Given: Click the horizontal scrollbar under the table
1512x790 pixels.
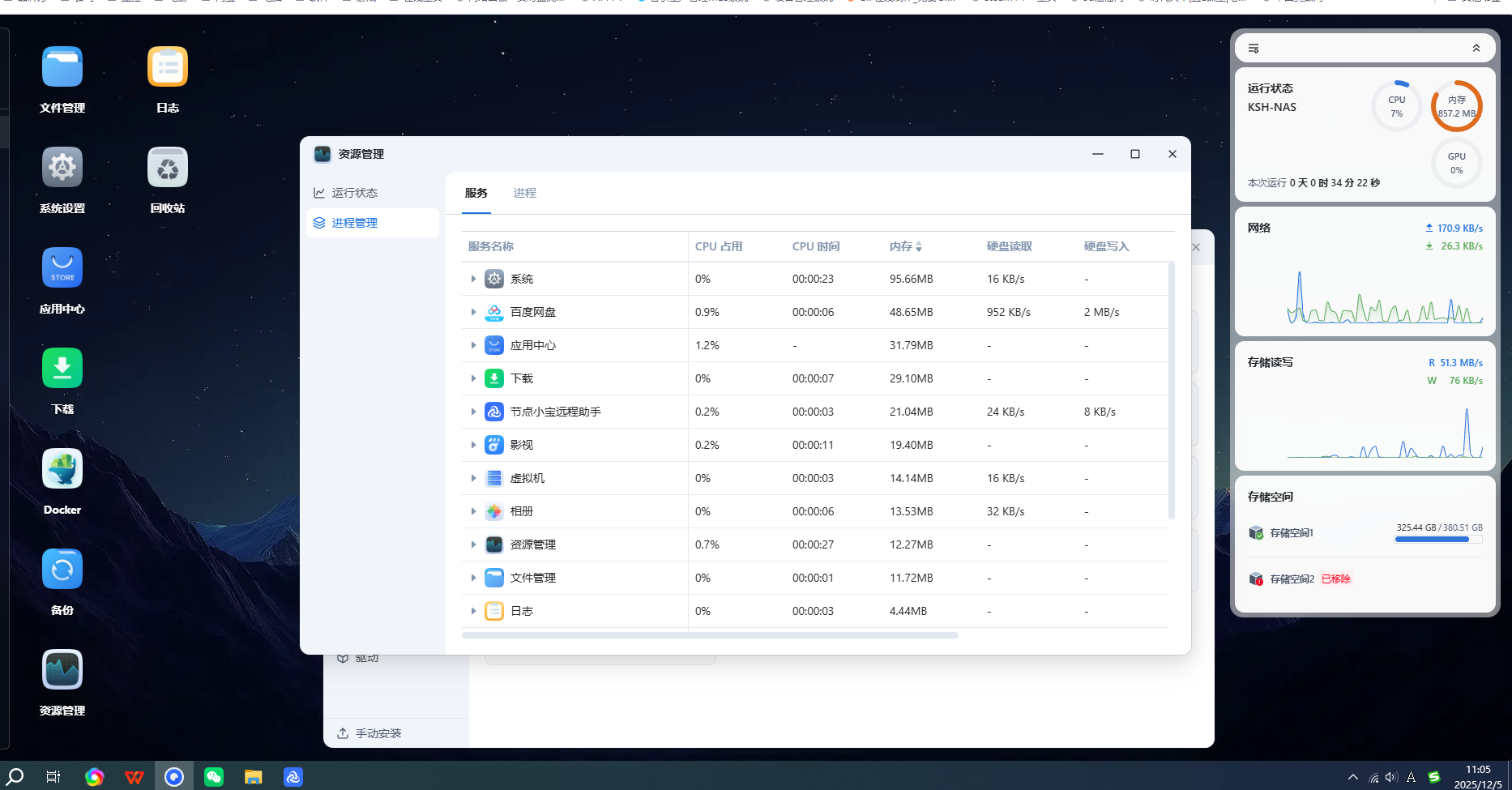Looking at the screenshot, I should (710, 635).
